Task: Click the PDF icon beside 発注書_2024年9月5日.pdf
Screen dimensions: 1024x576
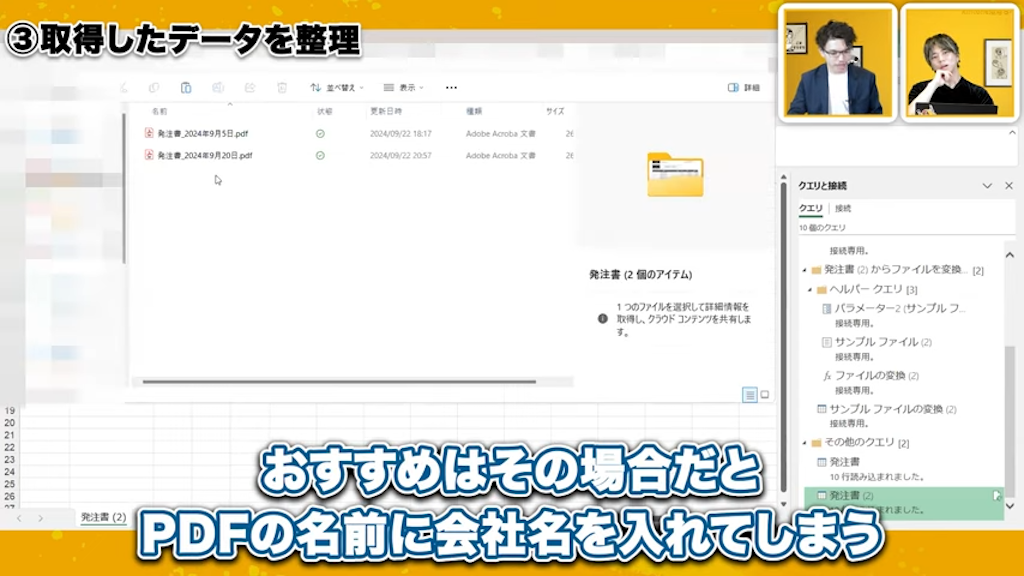Action: point(150,132)
